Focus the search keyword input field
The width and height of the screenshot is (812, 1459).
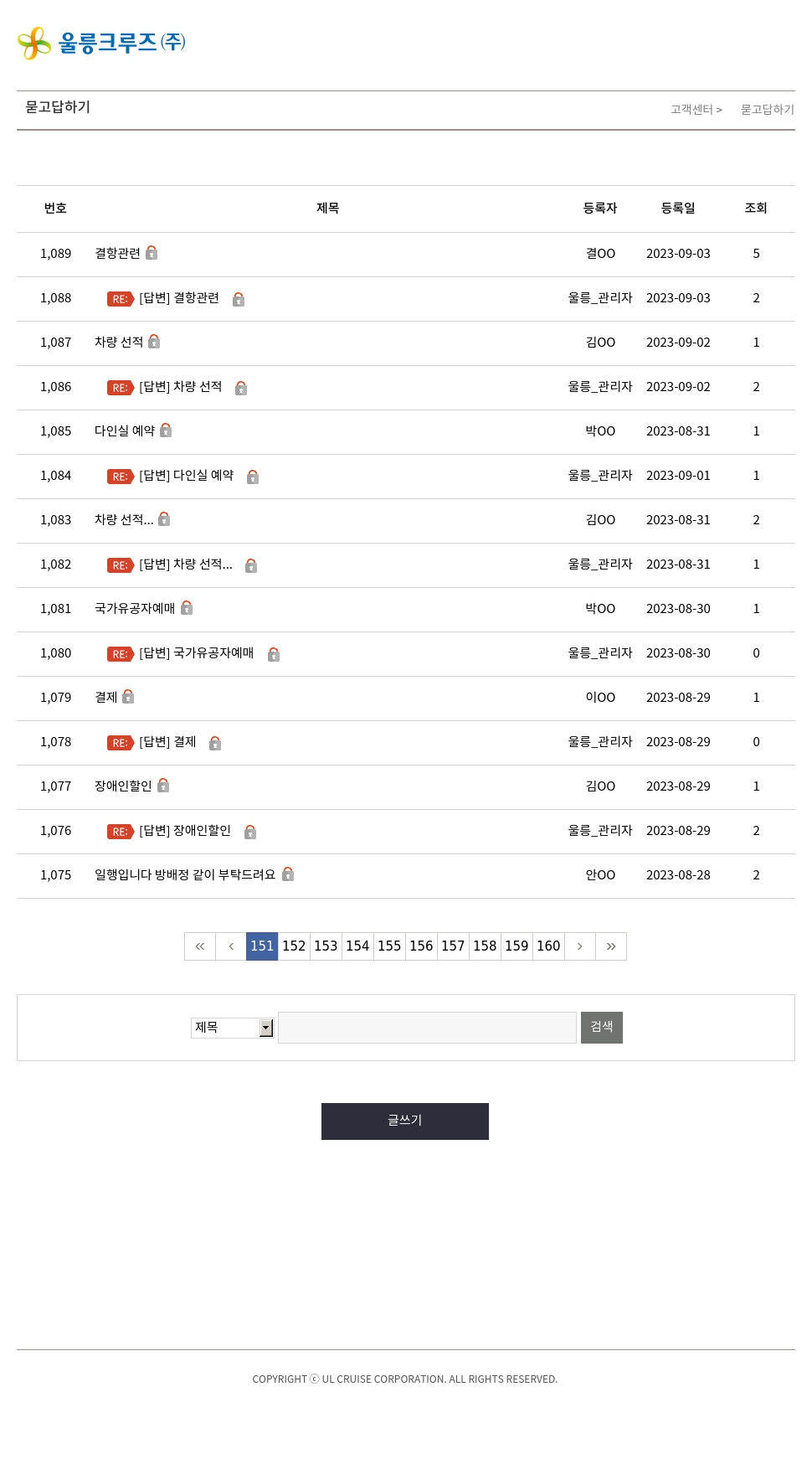(427, 1028)
